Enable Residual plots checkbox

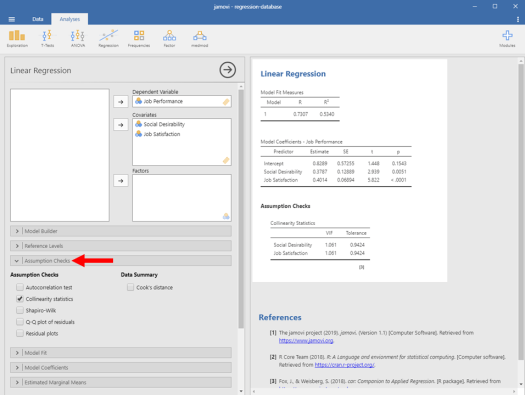(x=20, y=333)
